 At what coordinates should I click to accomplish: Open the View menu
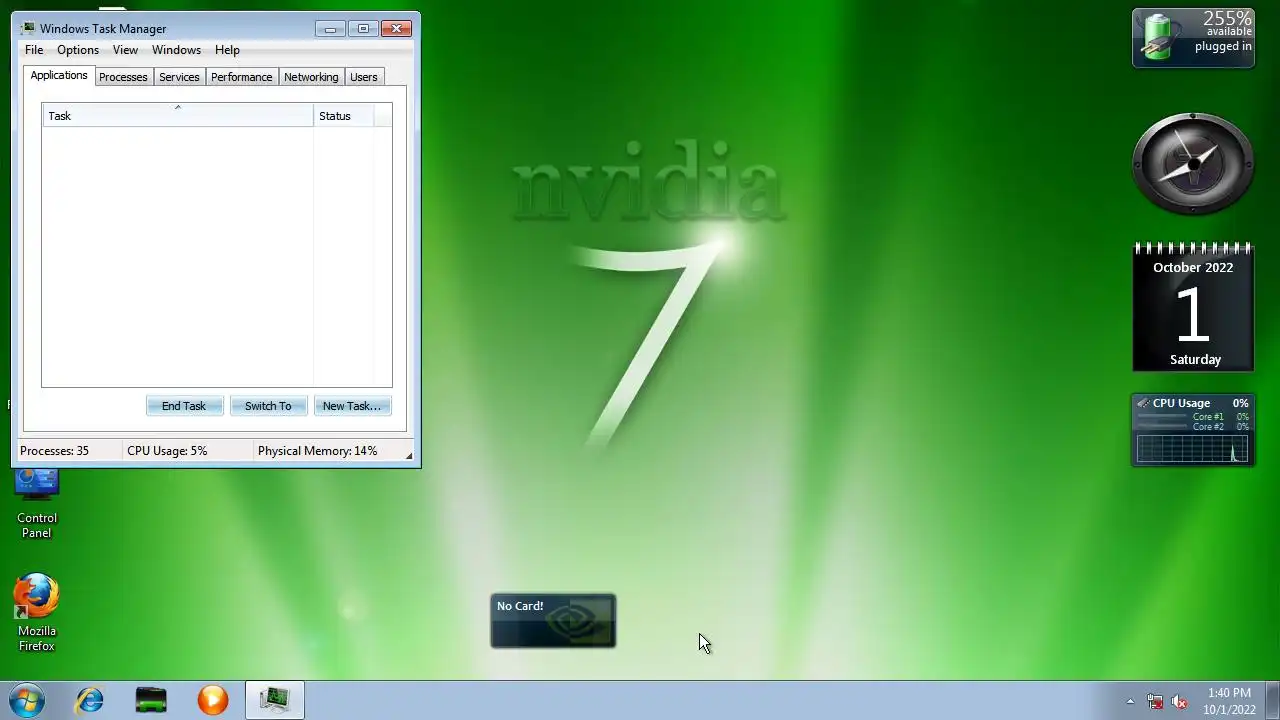click(x=125, y=50)
